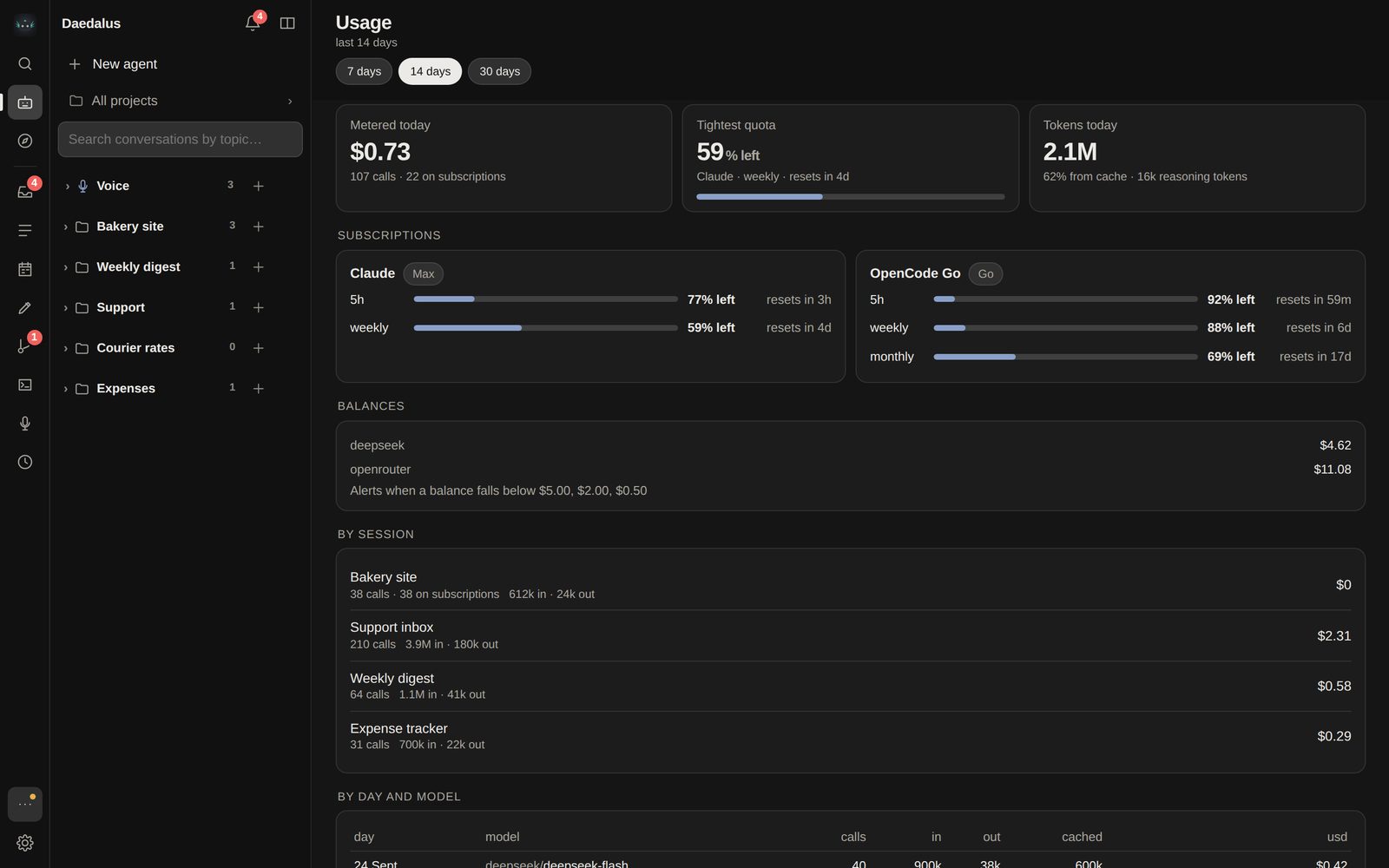Open the compass explore icon
The image size is (1389, 868).
coord(25,141)
